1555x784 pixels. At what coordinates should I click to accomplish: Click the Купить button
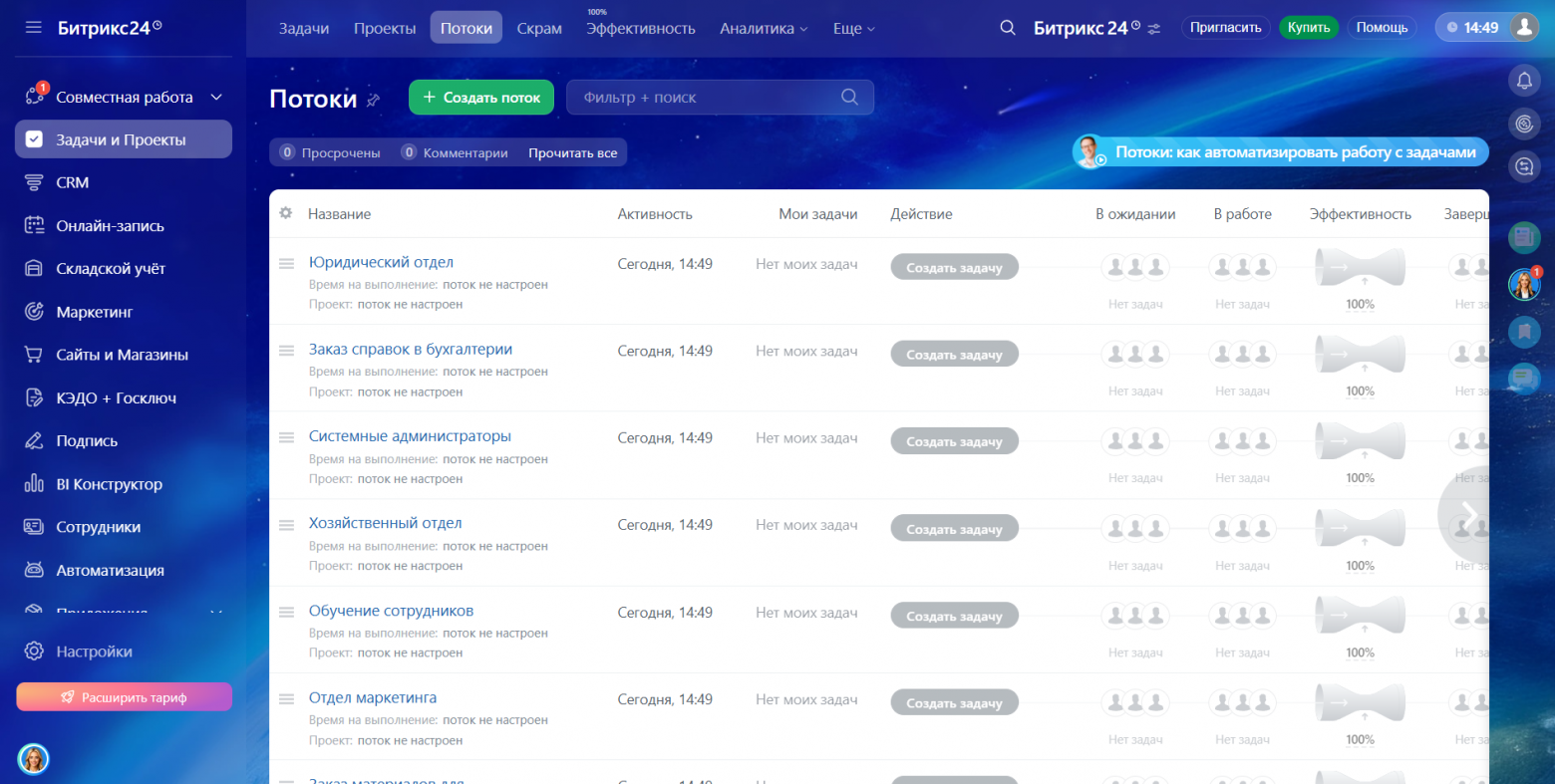click(x=1309, y=28)
